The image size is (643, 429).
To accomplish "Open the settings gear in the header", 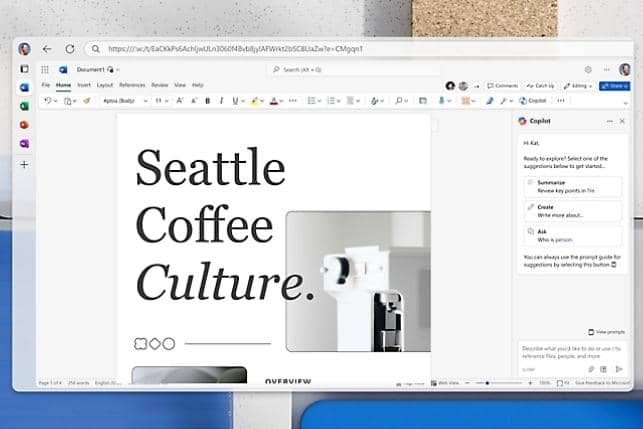I will pyautogui.click(x=588, y=70).
